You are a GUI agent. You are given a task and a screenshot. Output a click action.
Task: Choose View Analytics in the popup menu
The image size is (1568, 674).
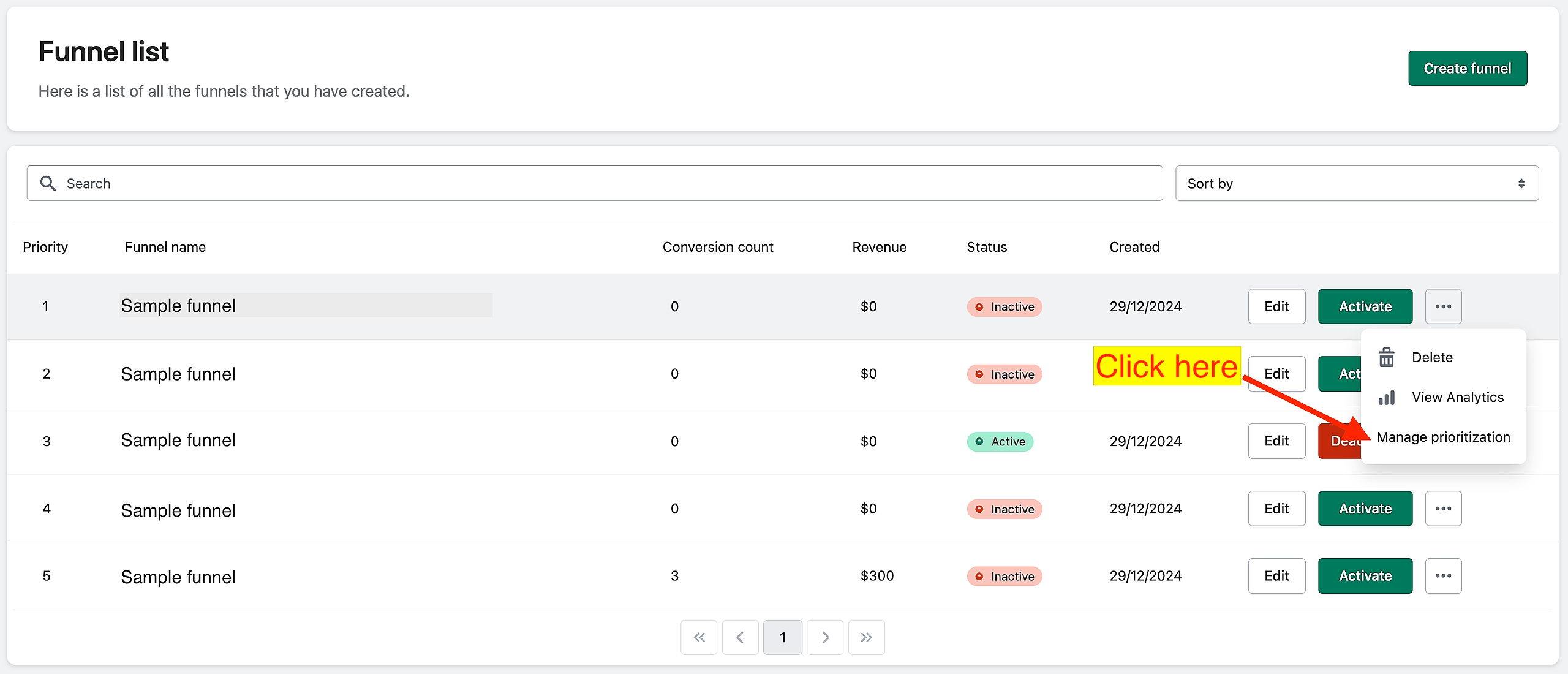1457,397
